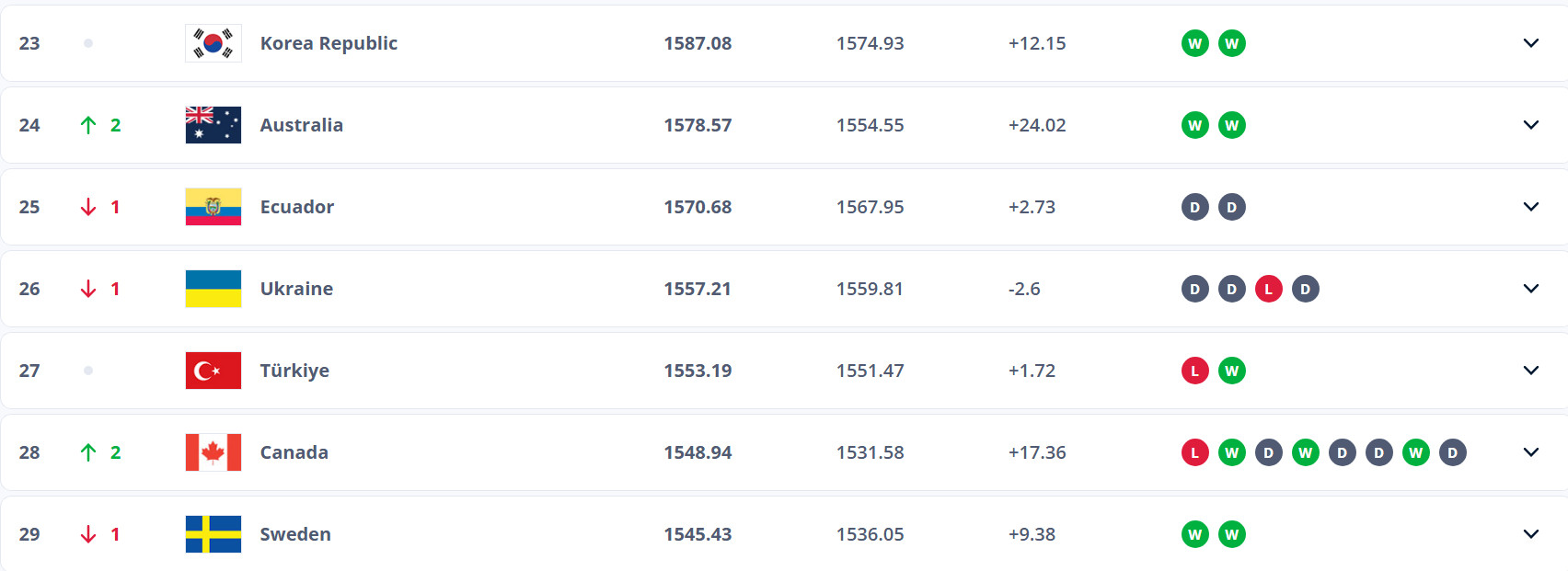Click red down arrow beside Sweden
Screen dimensions: 1568x571
pos(88,534)
